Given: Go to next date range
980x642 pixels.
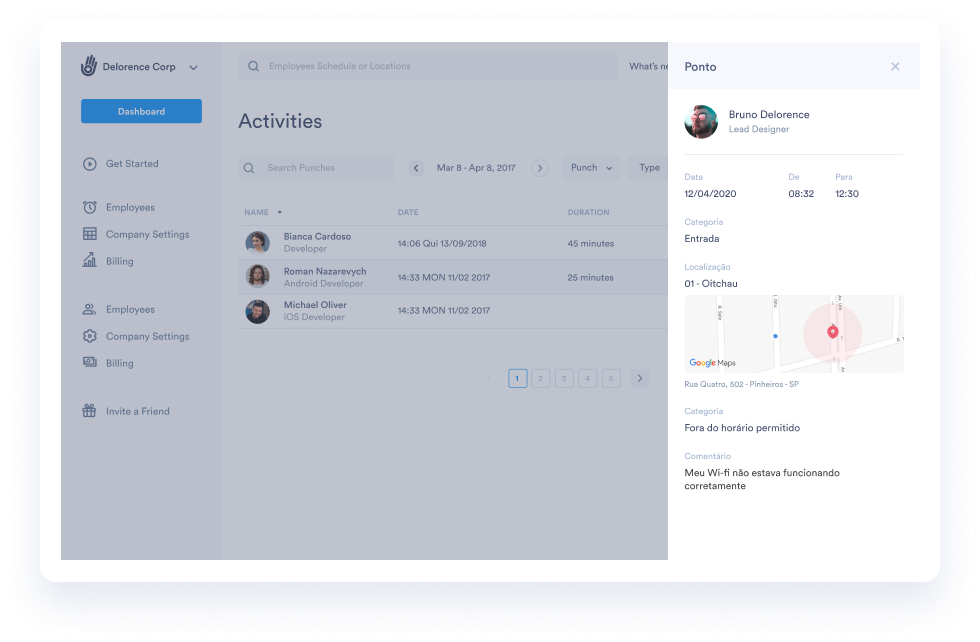Looking at the screenshot, I should tap(540, 168).
